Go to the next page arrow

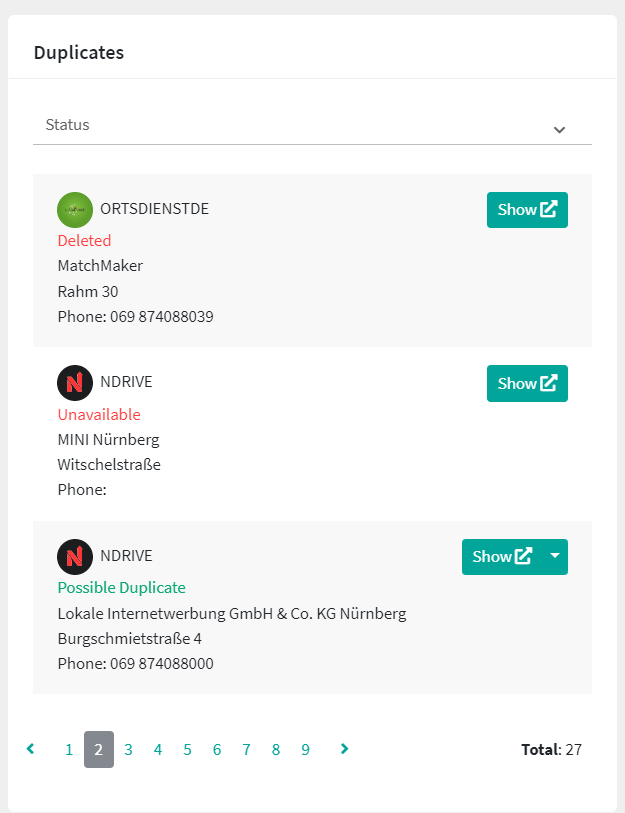(x=345, y=749)
